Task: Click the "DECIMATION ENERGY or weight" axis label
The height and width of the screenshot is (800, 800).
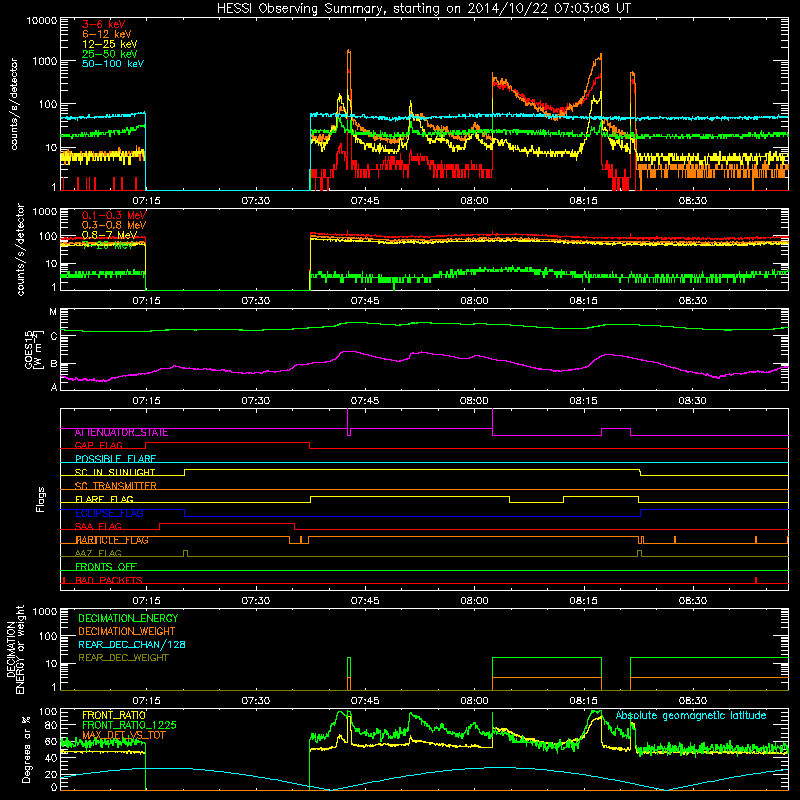Action: [x=15, y=649]
